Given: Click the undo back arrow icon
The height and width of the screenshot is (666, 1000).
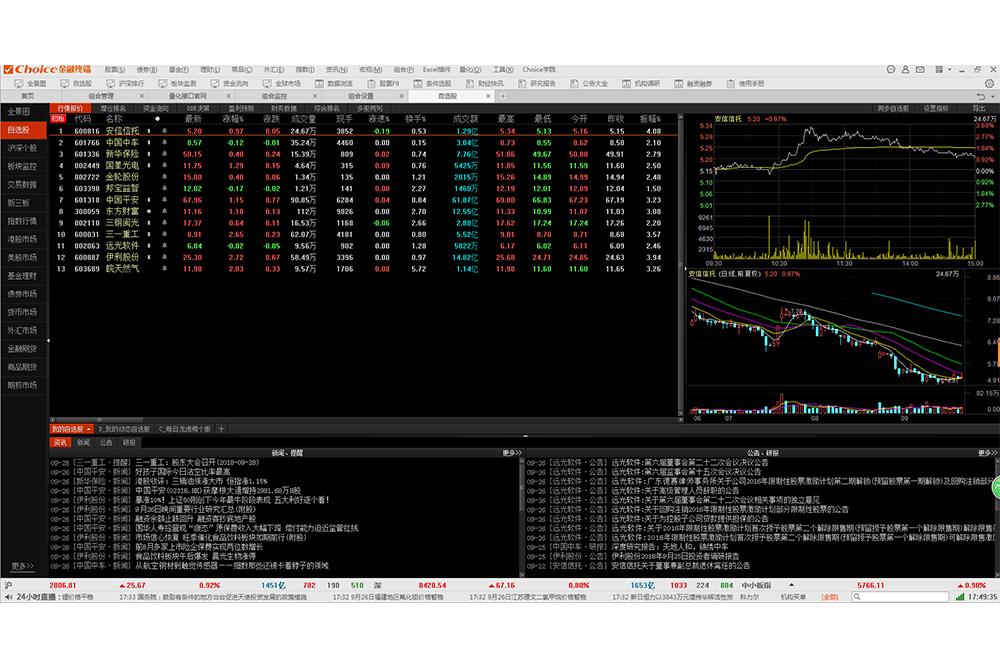Looking at the screenshot, I should point(981,96).
